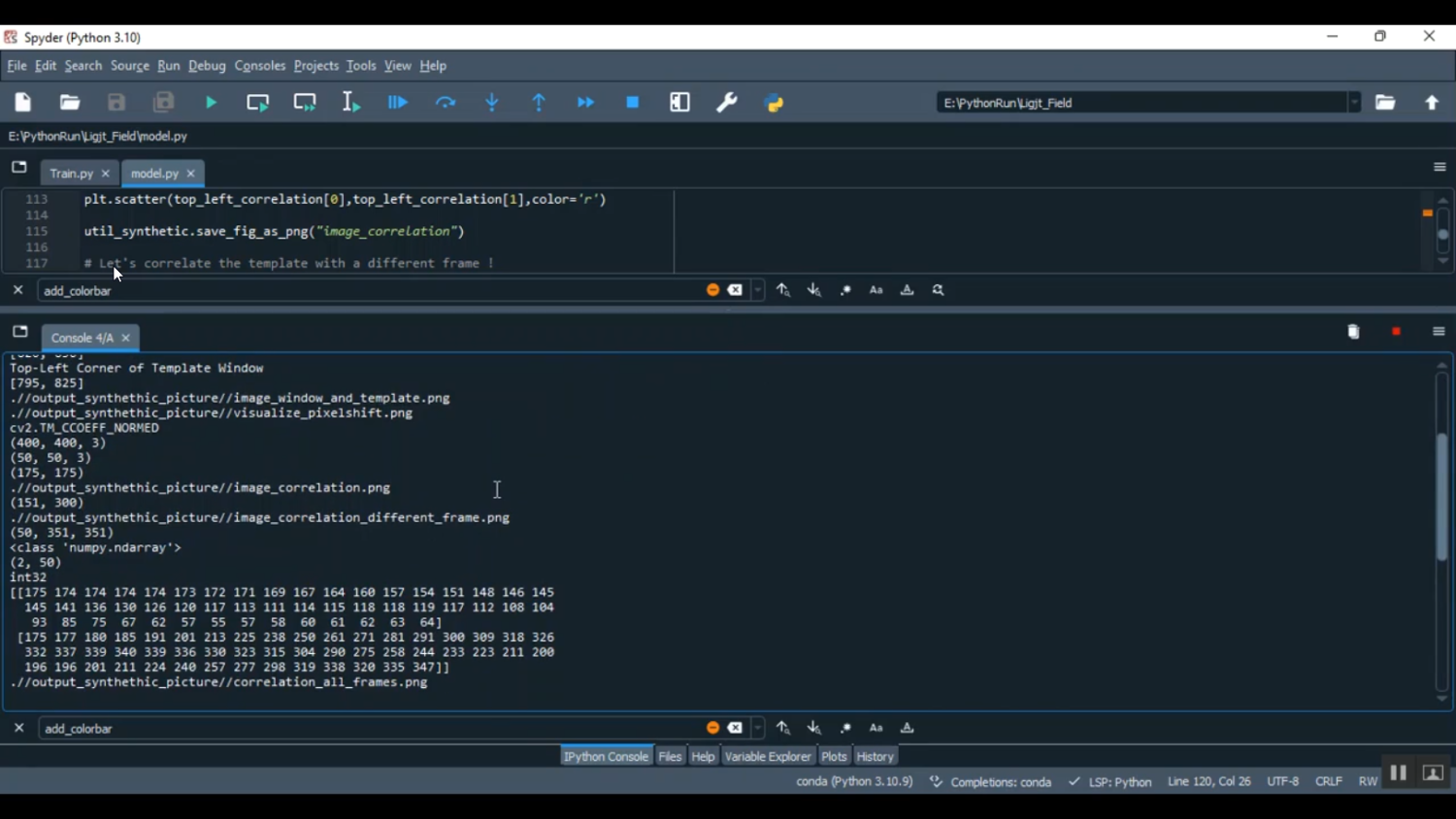Click the Run selection or current line icon
This screenshot has height=819, width=1456.
pyautogui.click(x=351, y=103)
